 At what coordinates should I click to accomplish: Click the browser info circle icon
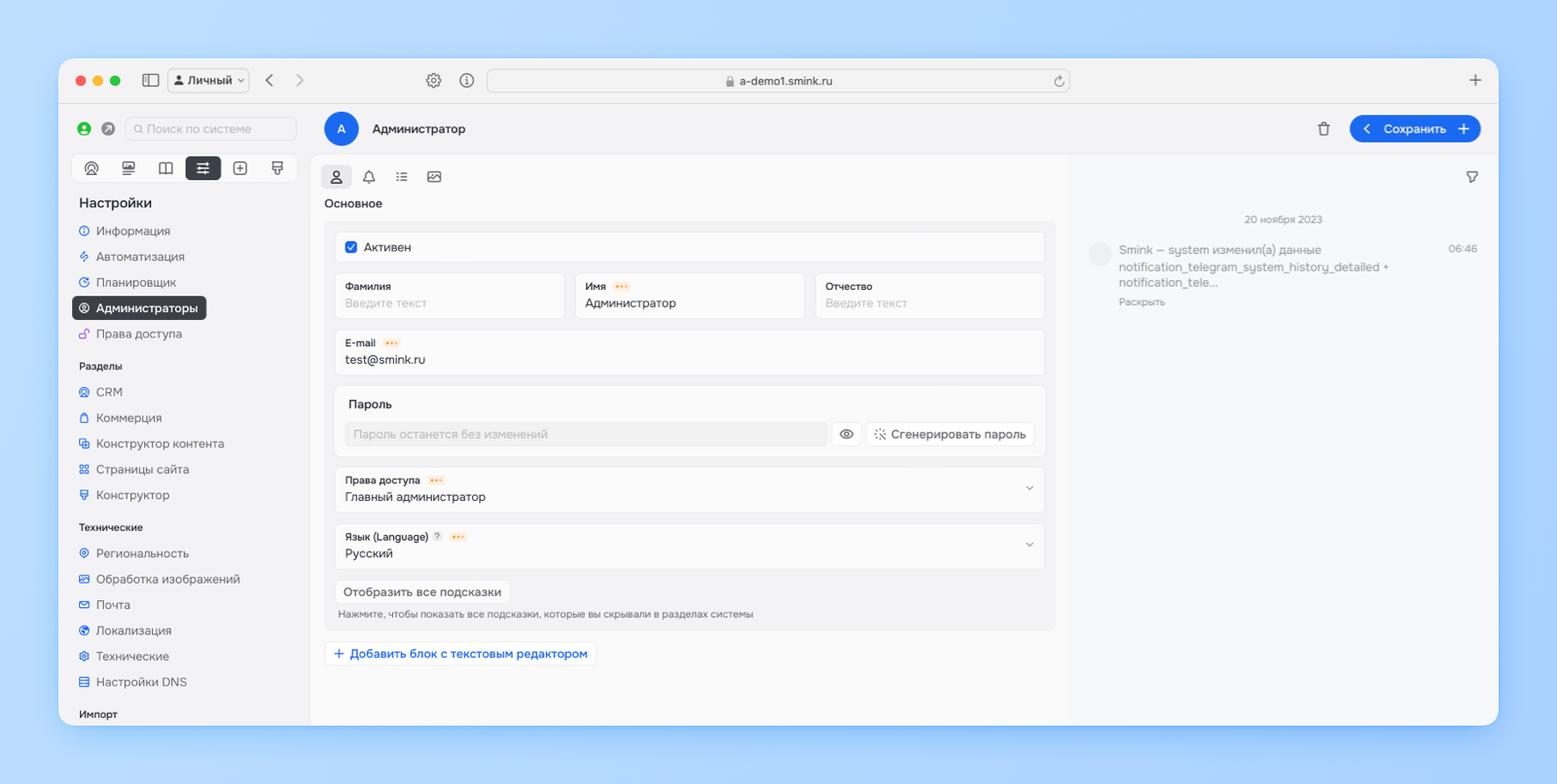[x=467, y=81]
